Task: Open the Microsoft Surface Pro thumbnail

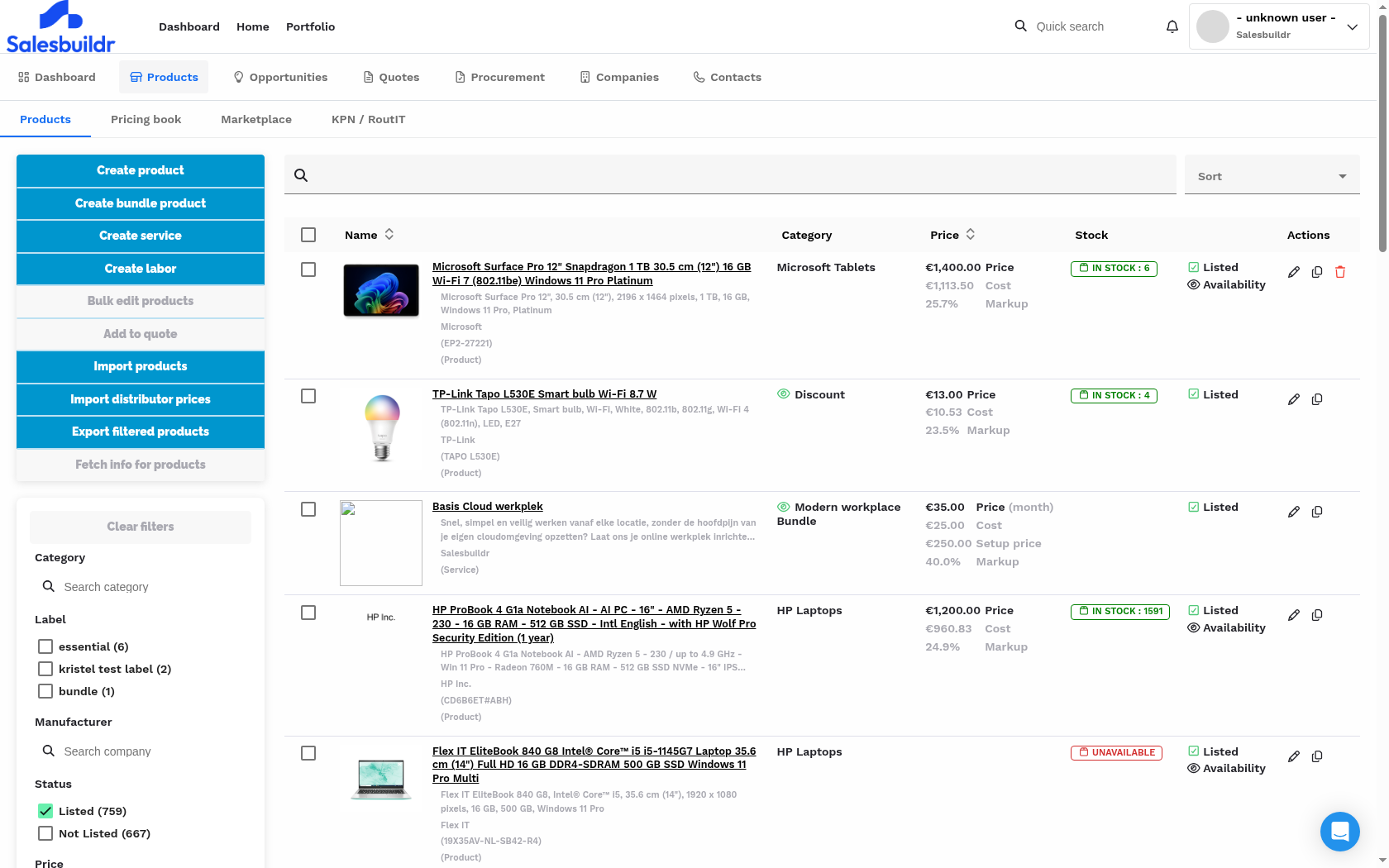Action: (x=381, y=290)
